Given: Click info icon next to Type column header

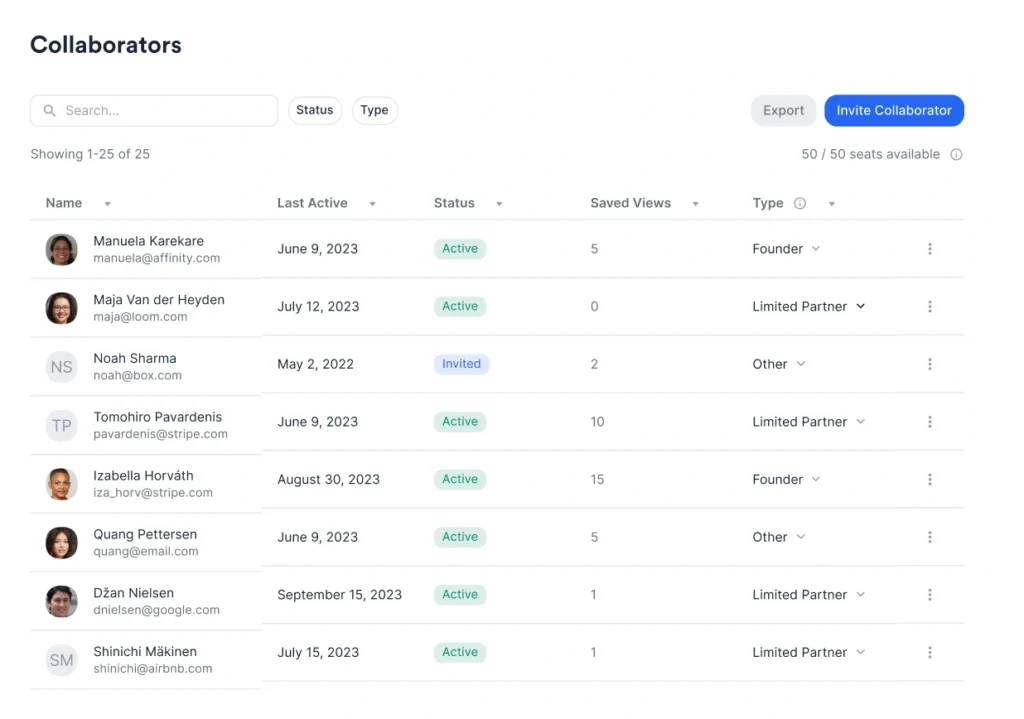Looking at the screenshot, I should tap(800, 204).
